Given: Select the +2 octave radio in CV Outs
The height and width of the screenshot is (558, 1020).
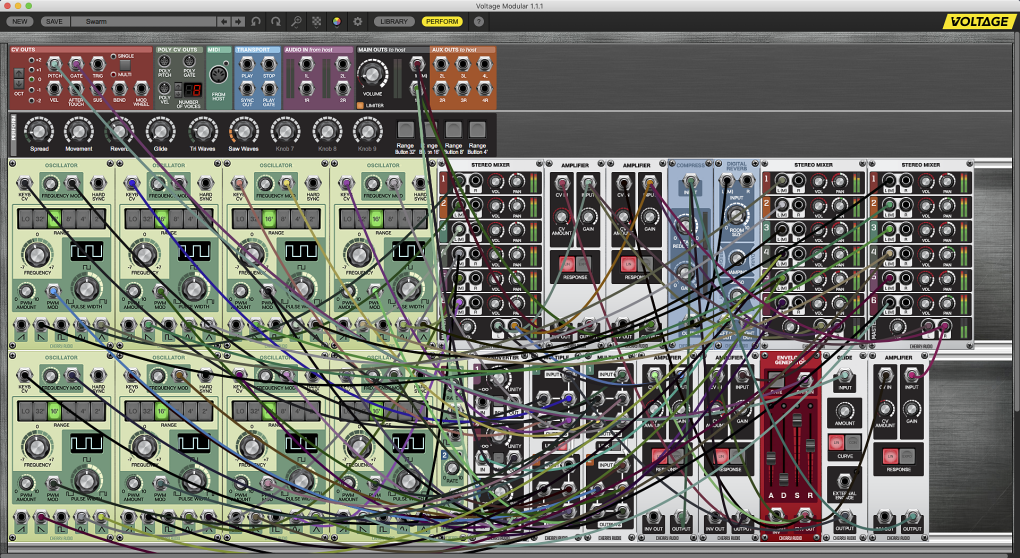Looking at the screenshot, I should coord(31,60).
